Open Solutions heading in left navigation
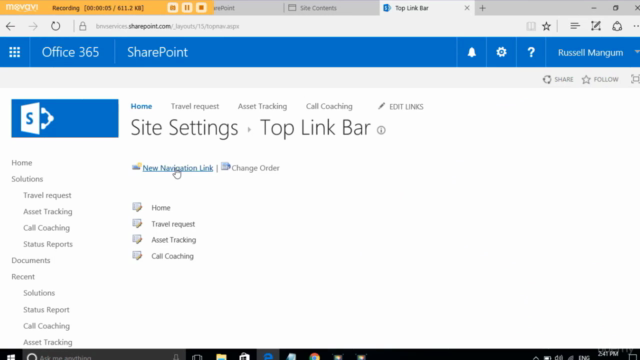 tap(27, 179)
